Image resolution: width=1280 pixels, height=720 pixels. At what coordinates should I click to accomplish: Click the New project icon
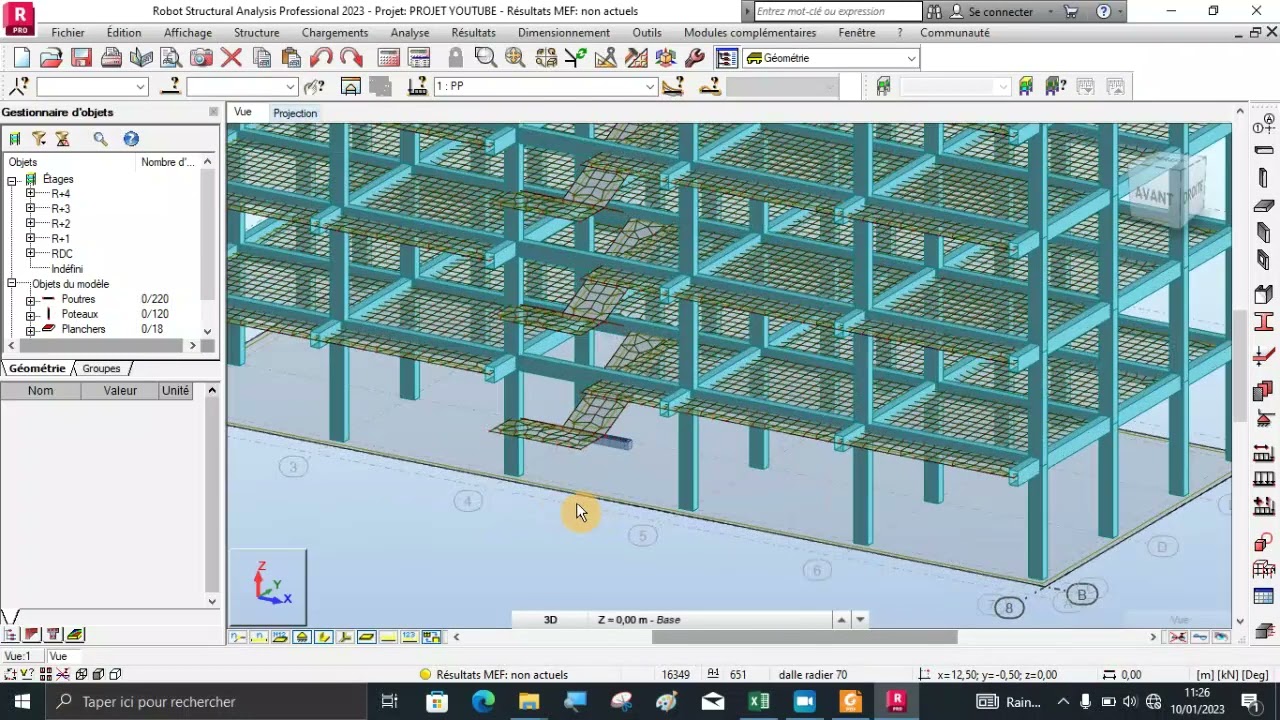point(22,57)
